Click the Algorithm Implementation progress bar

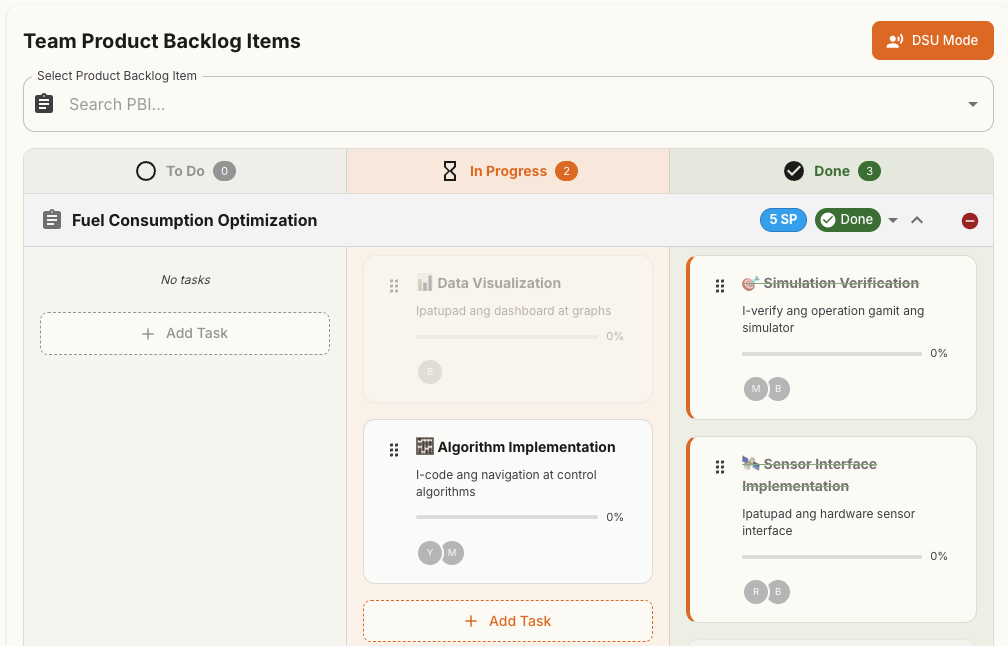(x=506, y=517)
